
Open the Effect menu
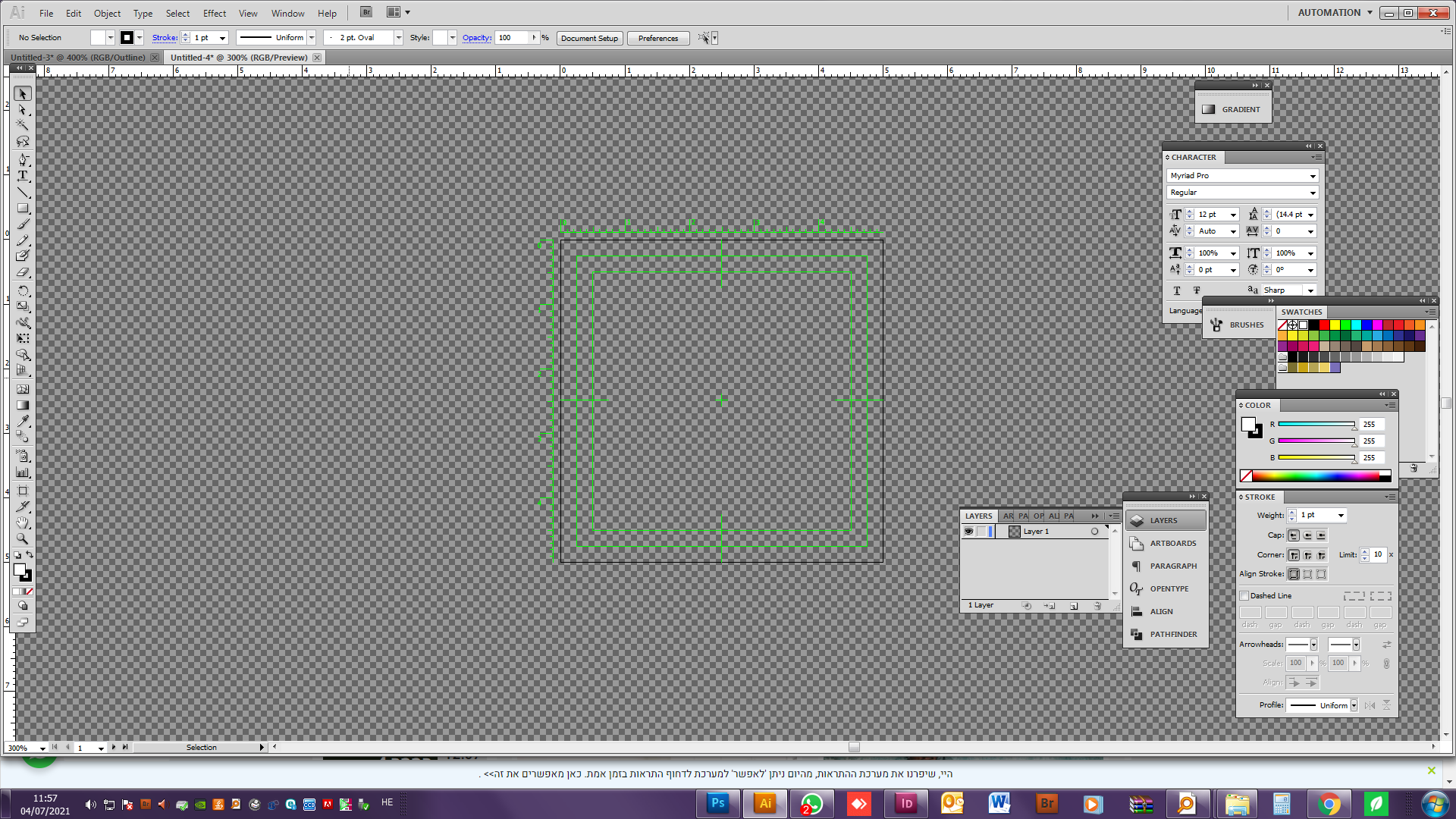coord(214,13)
